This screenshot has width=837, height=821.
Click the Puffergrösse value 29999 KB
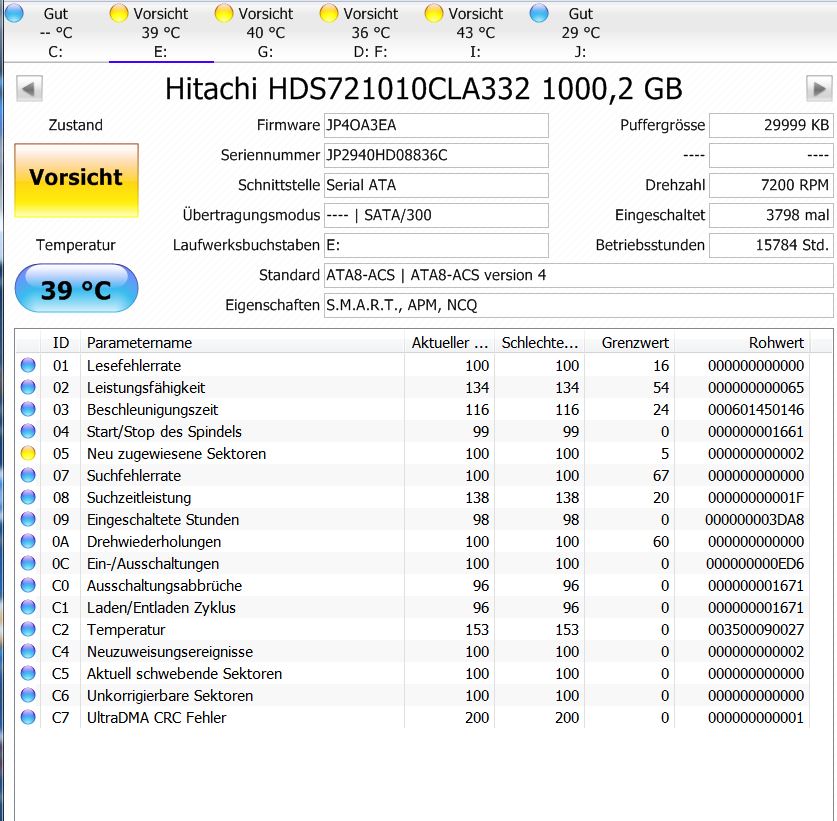[771, 125]
